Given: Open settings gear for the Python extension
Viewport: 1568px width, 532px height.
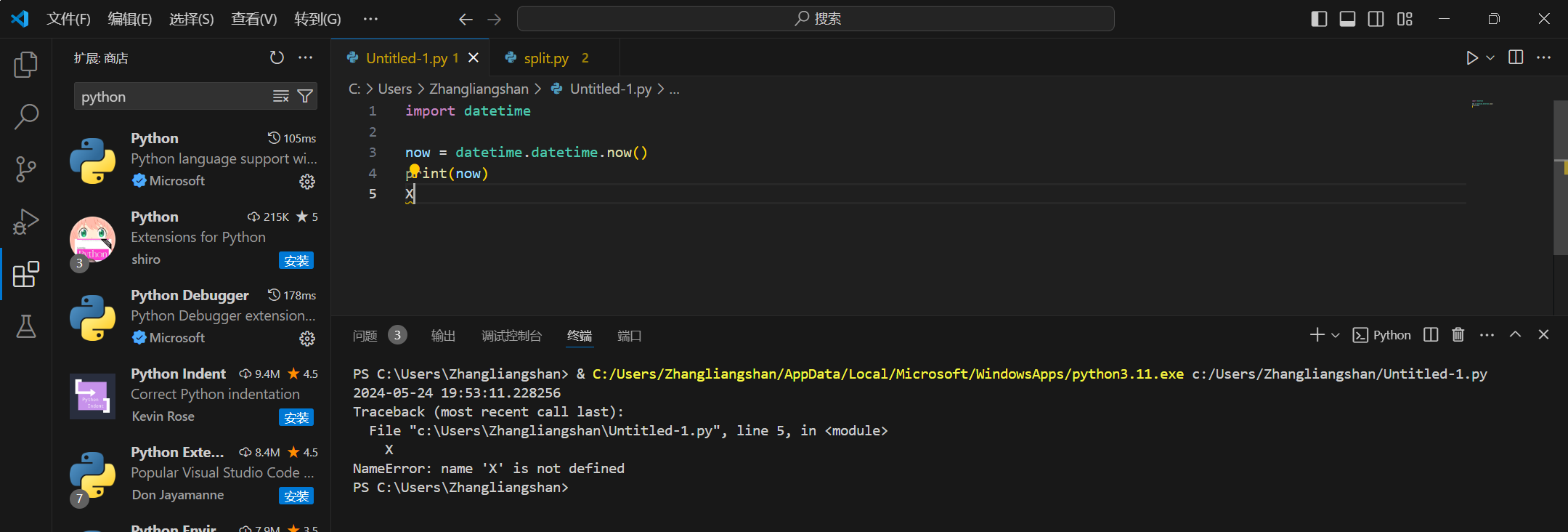Looking at the screenshot, I should (307, 182).
